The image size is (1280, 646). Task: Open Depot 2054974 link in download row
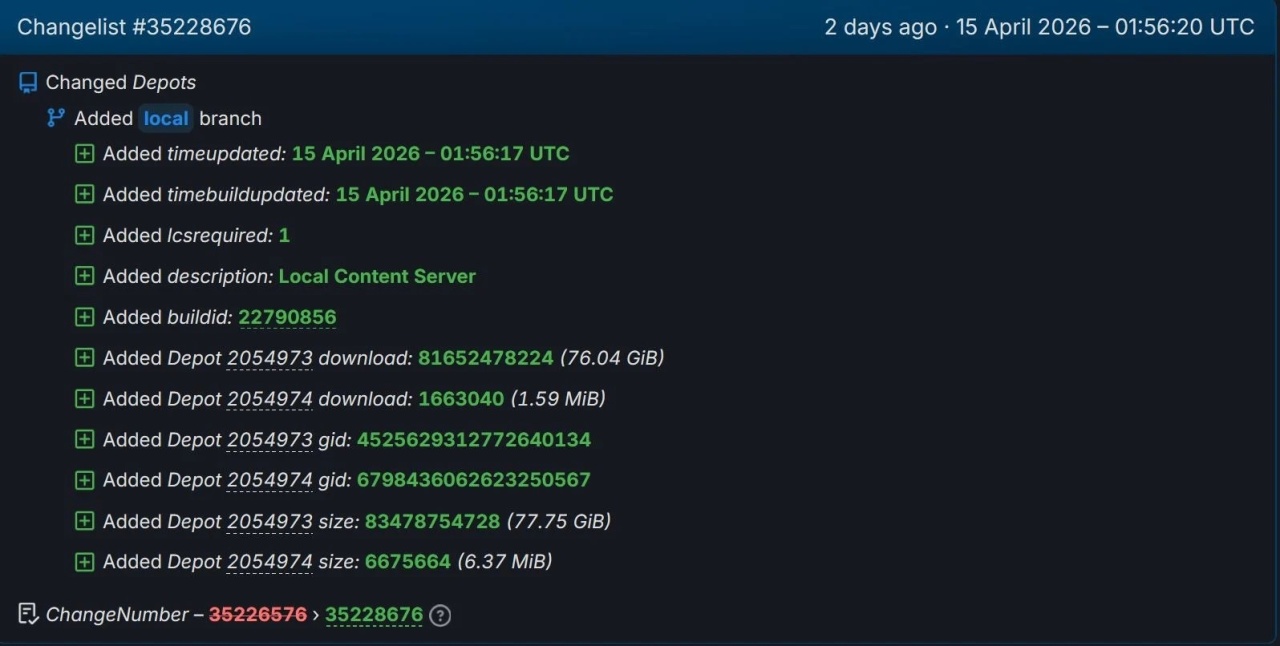click(x=270, y=399)
